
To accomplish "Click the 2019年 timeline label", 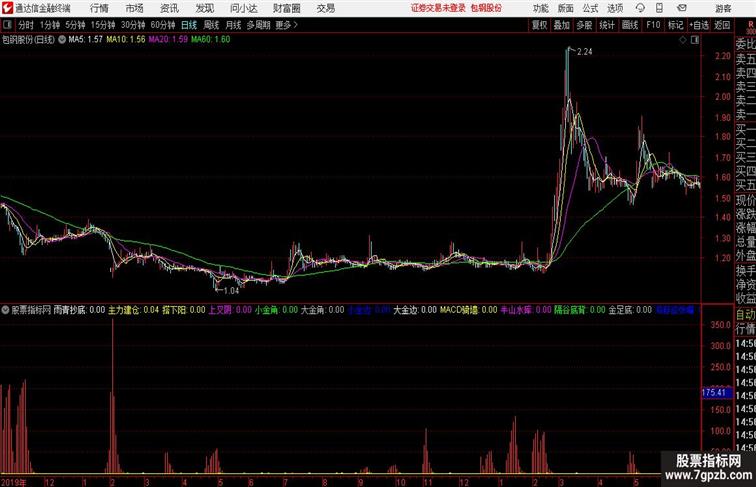I will (14, 482).
